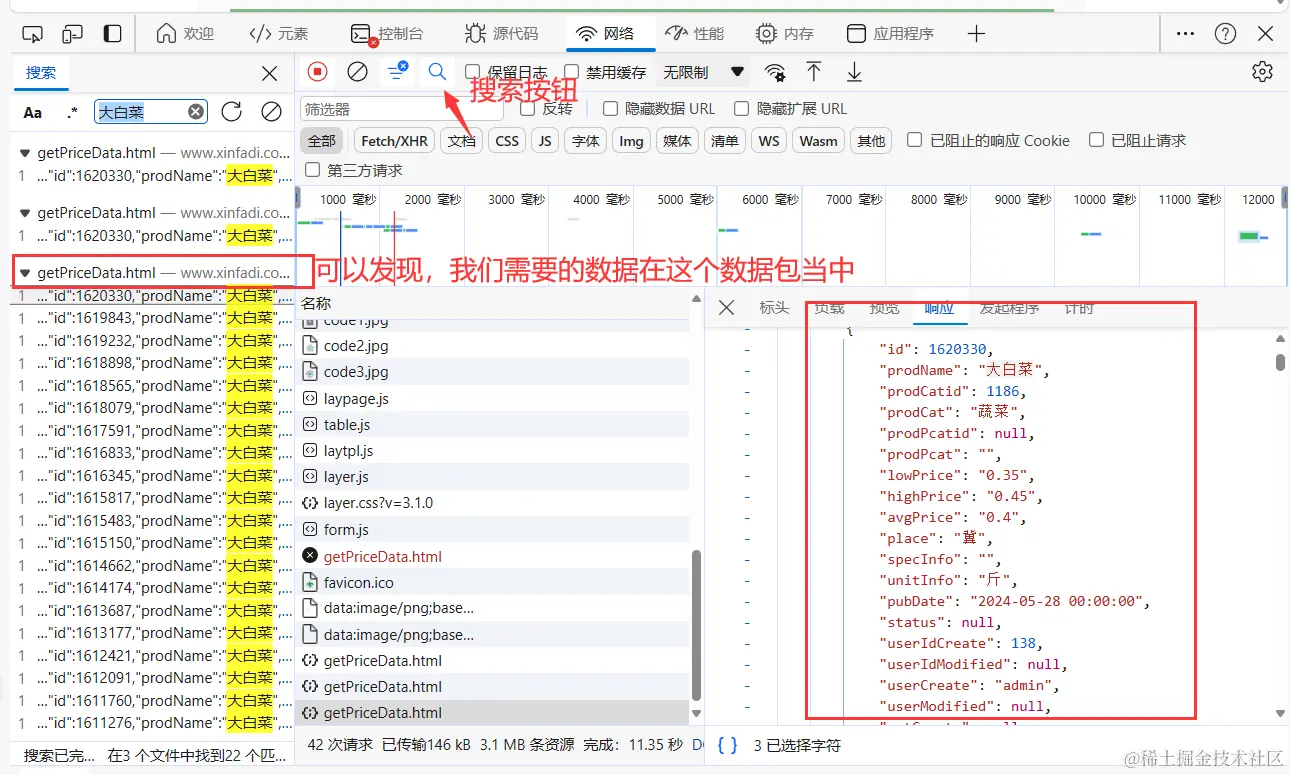The height and width of the screenshot is (775, 1290).
Task: Add more tools with plus icon
Action: pos(977,34)
